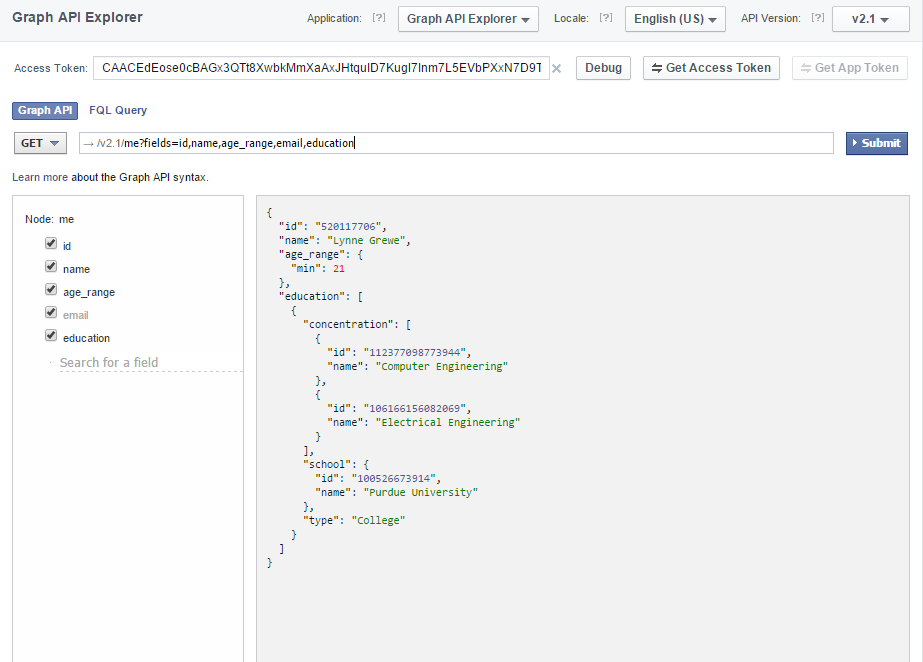Click the Get Access Token button

[711, 68]
